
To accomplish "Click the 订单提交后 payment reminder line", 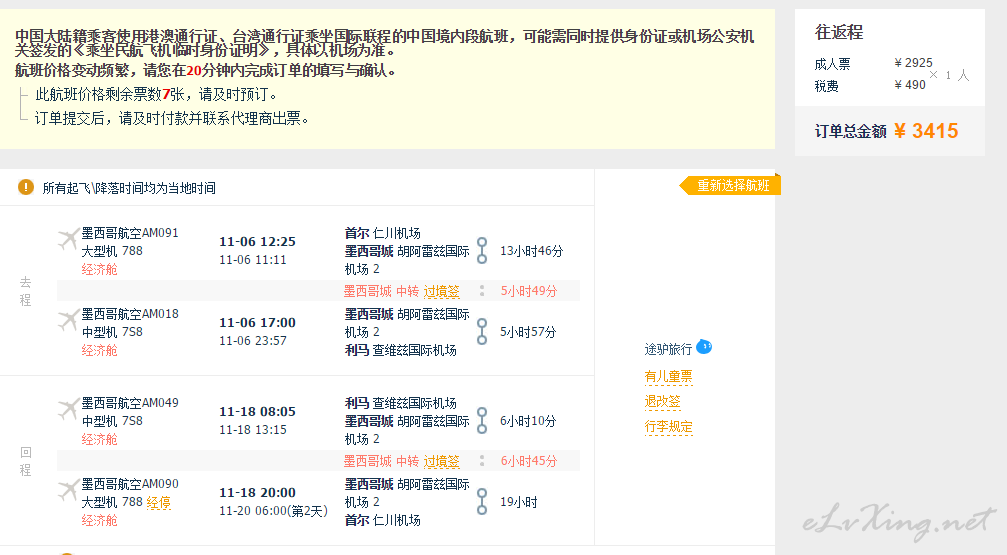I will pos(171,118).
